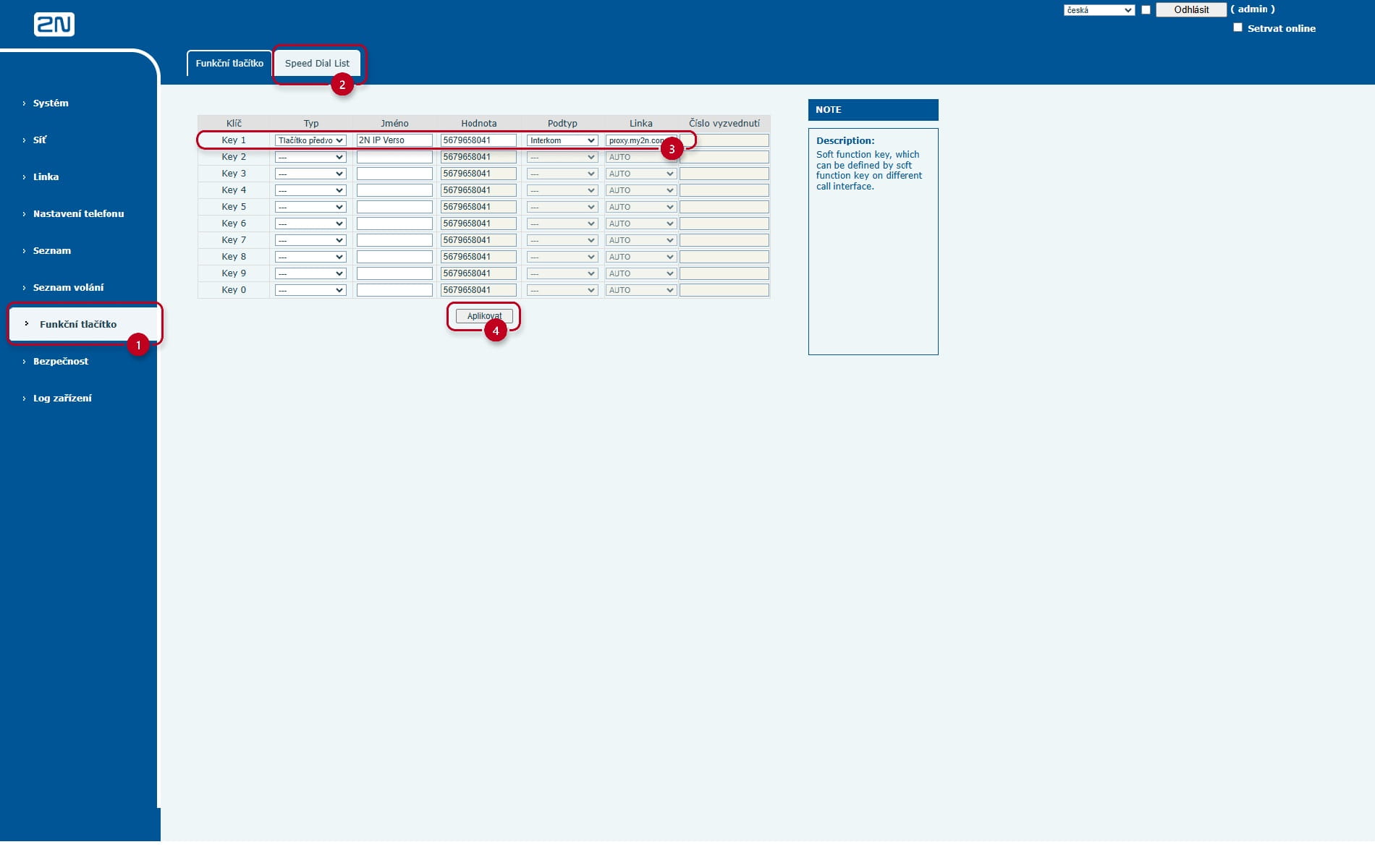The height and width of the screenshot is (868, 1375).
Task: Click the Aplikovat button
Action: [484, 316]
